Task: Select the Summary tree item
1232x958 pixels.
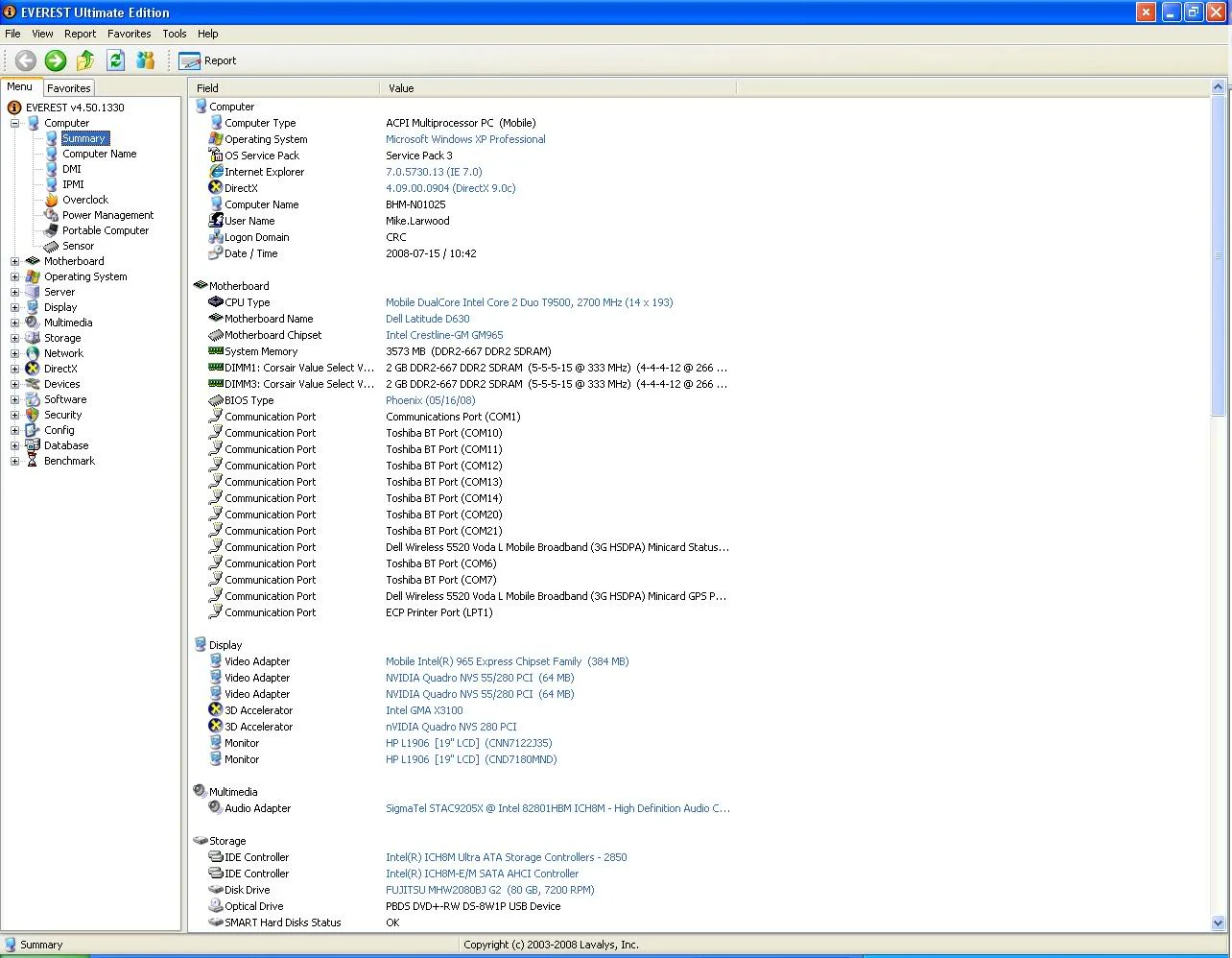Action: click(x=84, y=138)
